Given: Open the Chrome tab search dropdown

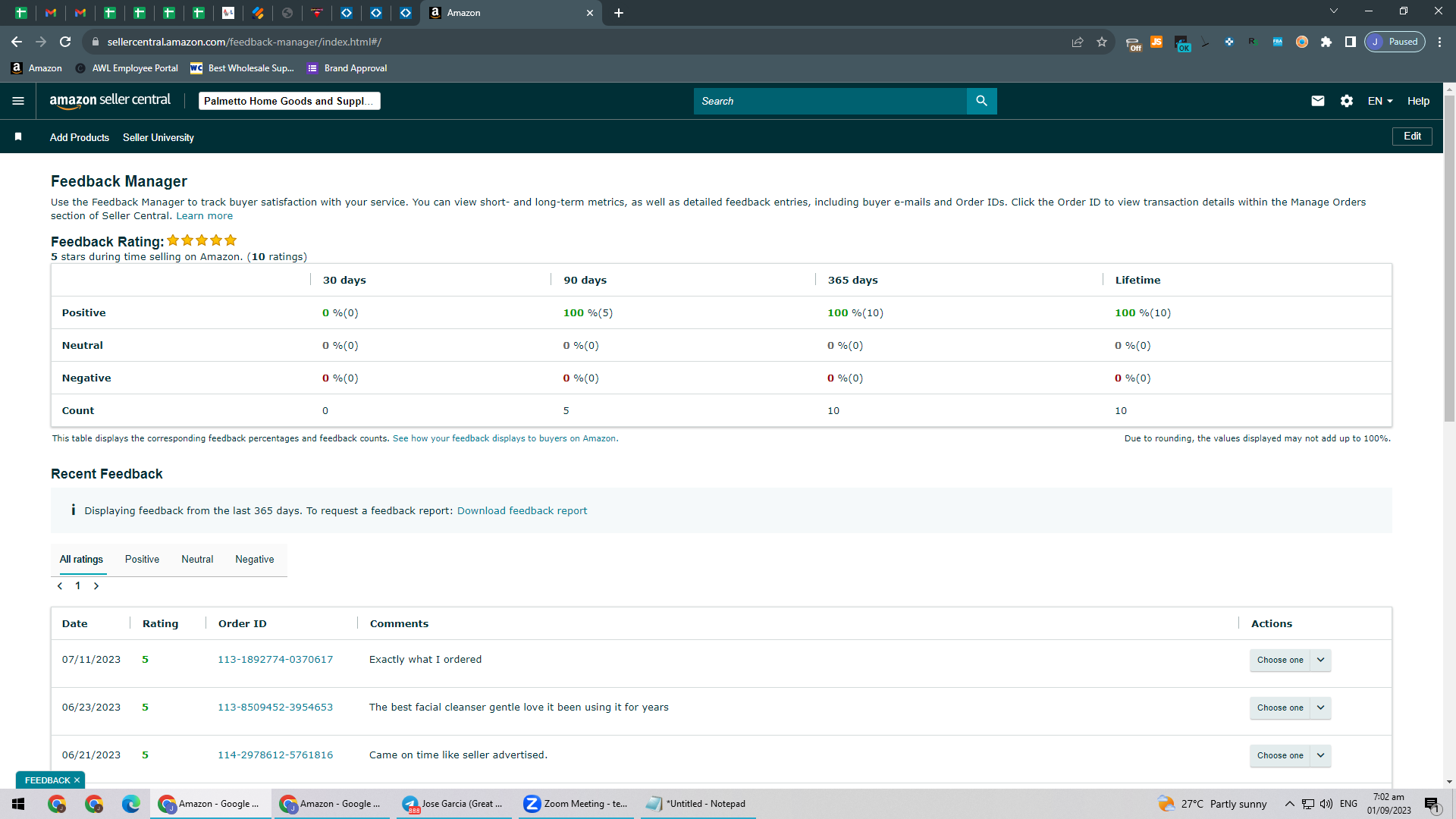Looking at the screenshot, I should click(1334, 11).
